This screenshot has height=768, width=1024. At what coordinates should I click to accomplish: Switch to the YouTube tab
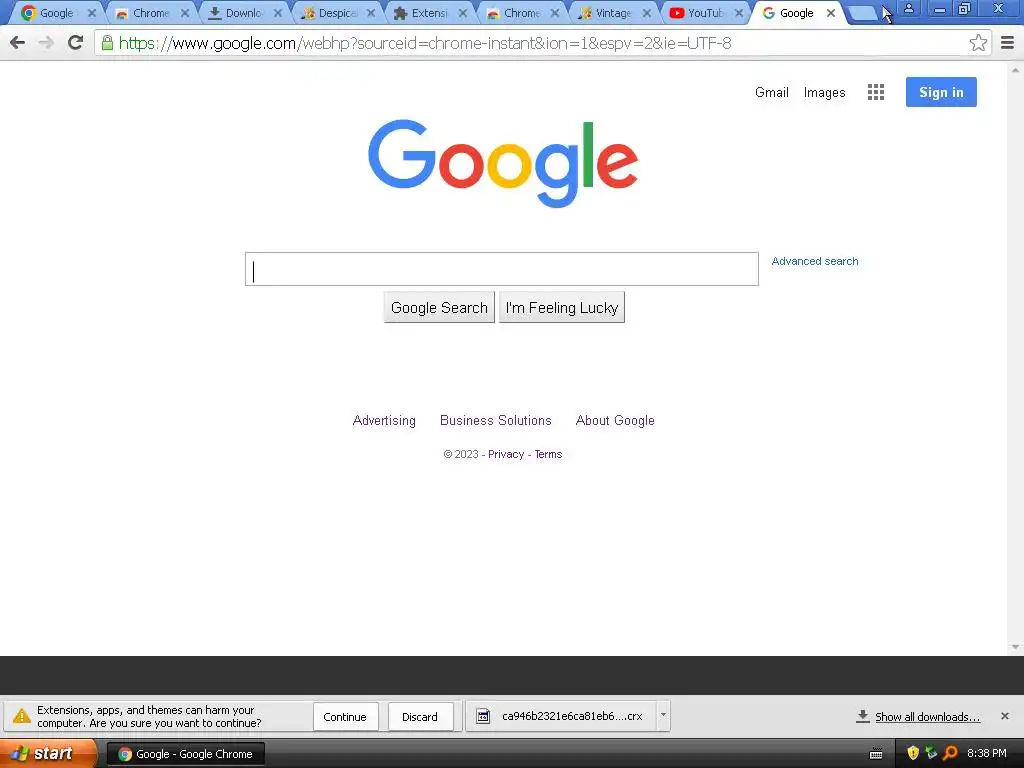click(705, 13)
